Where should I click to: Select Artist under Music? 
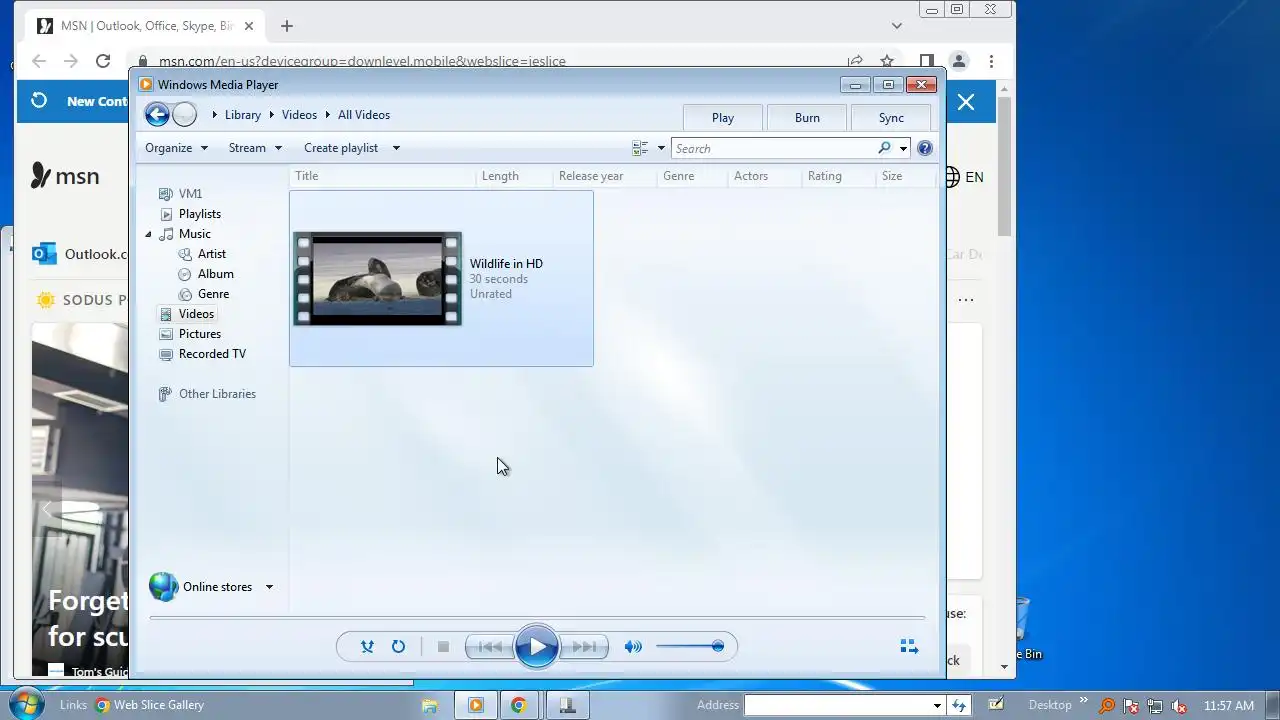pyautogui.click(x=202, y=254)
